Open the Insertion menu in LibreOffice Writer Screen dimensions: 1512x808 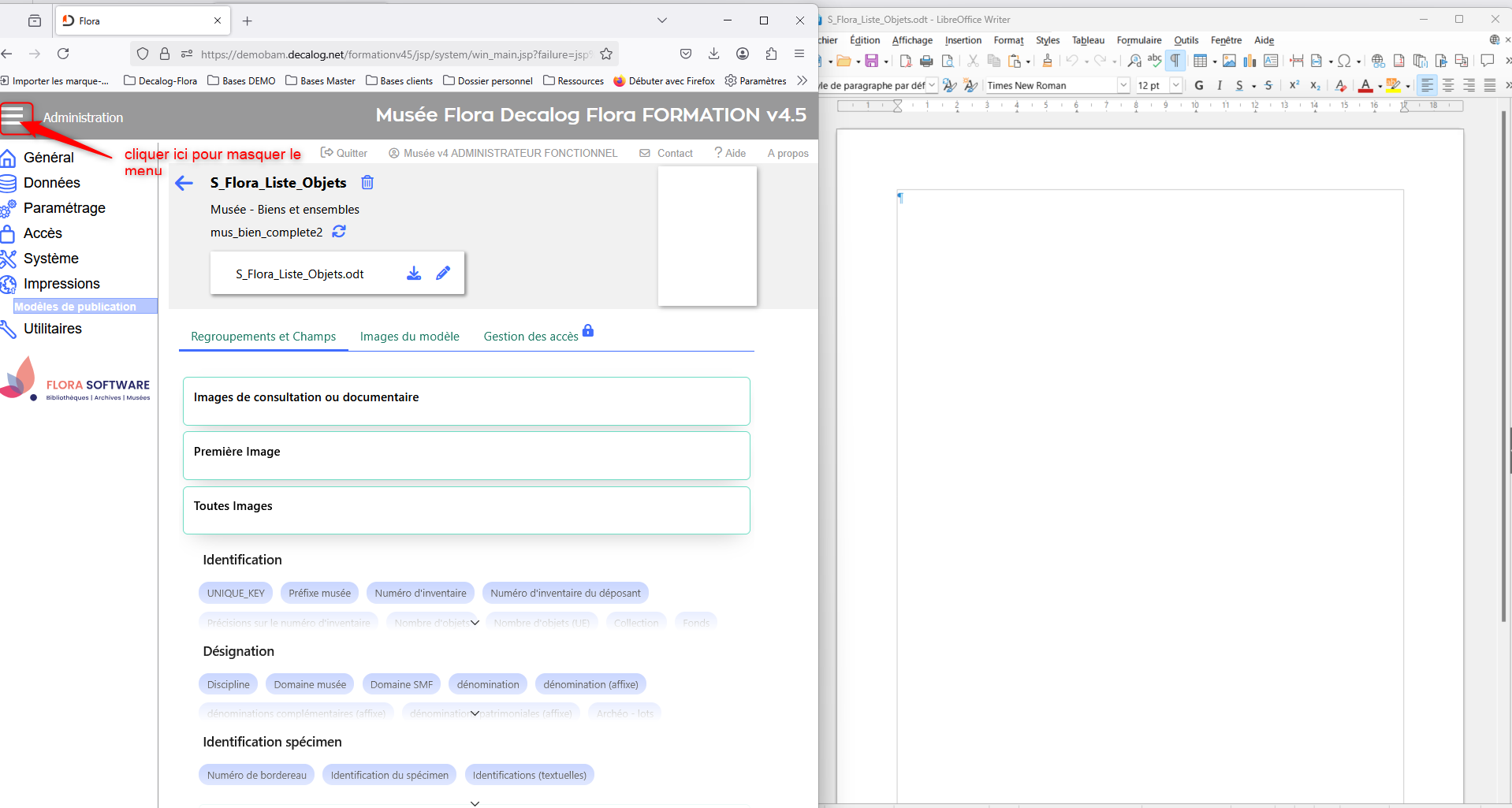pyautogui.click(x=963, y=40)
